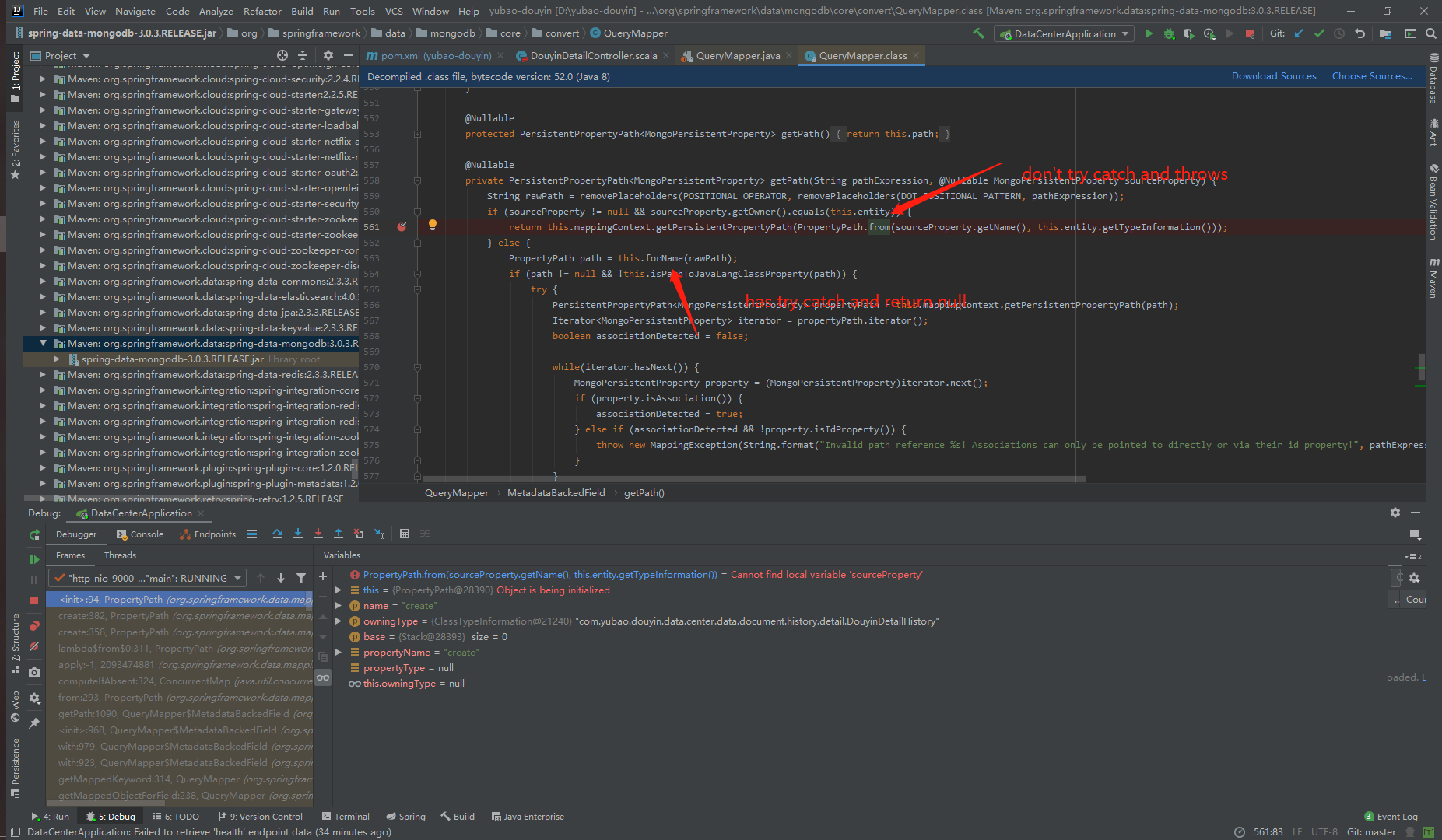Viewport: 1442px width, 840px height.
Task: Step into blue down arrow
Action: 298,534
